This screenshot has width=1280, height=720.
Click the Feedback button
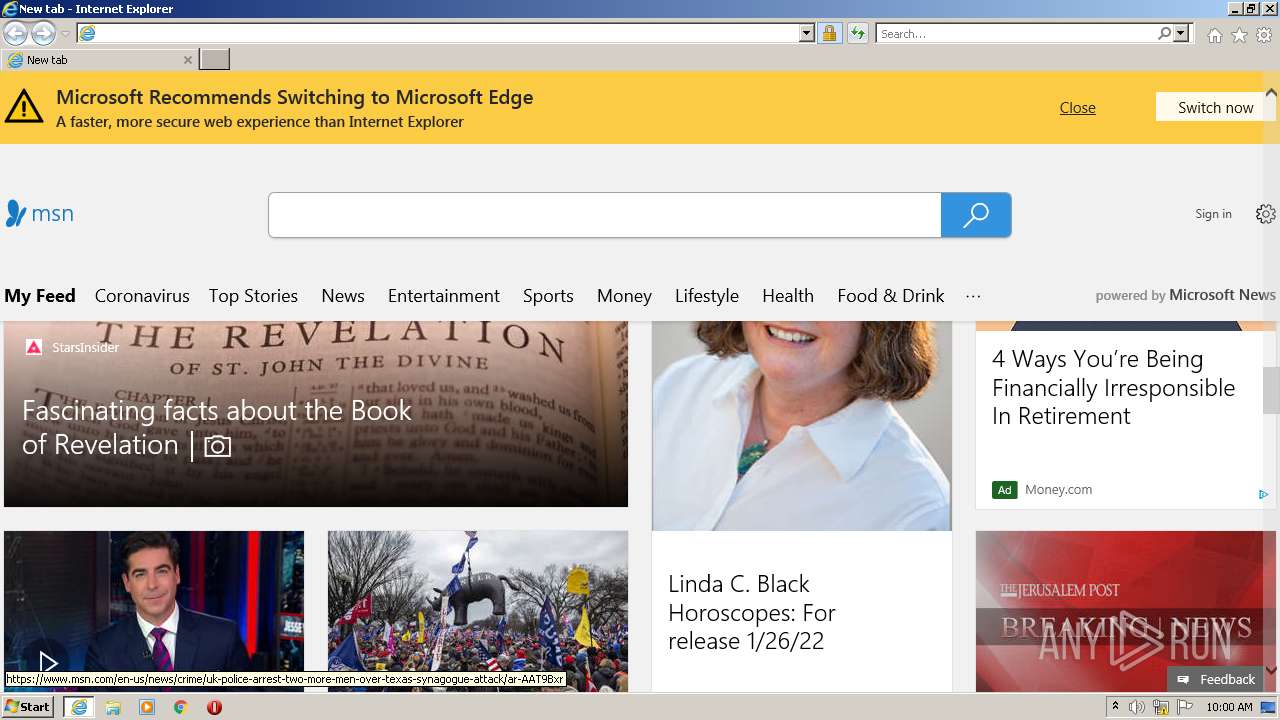(x=1217, y=679)
